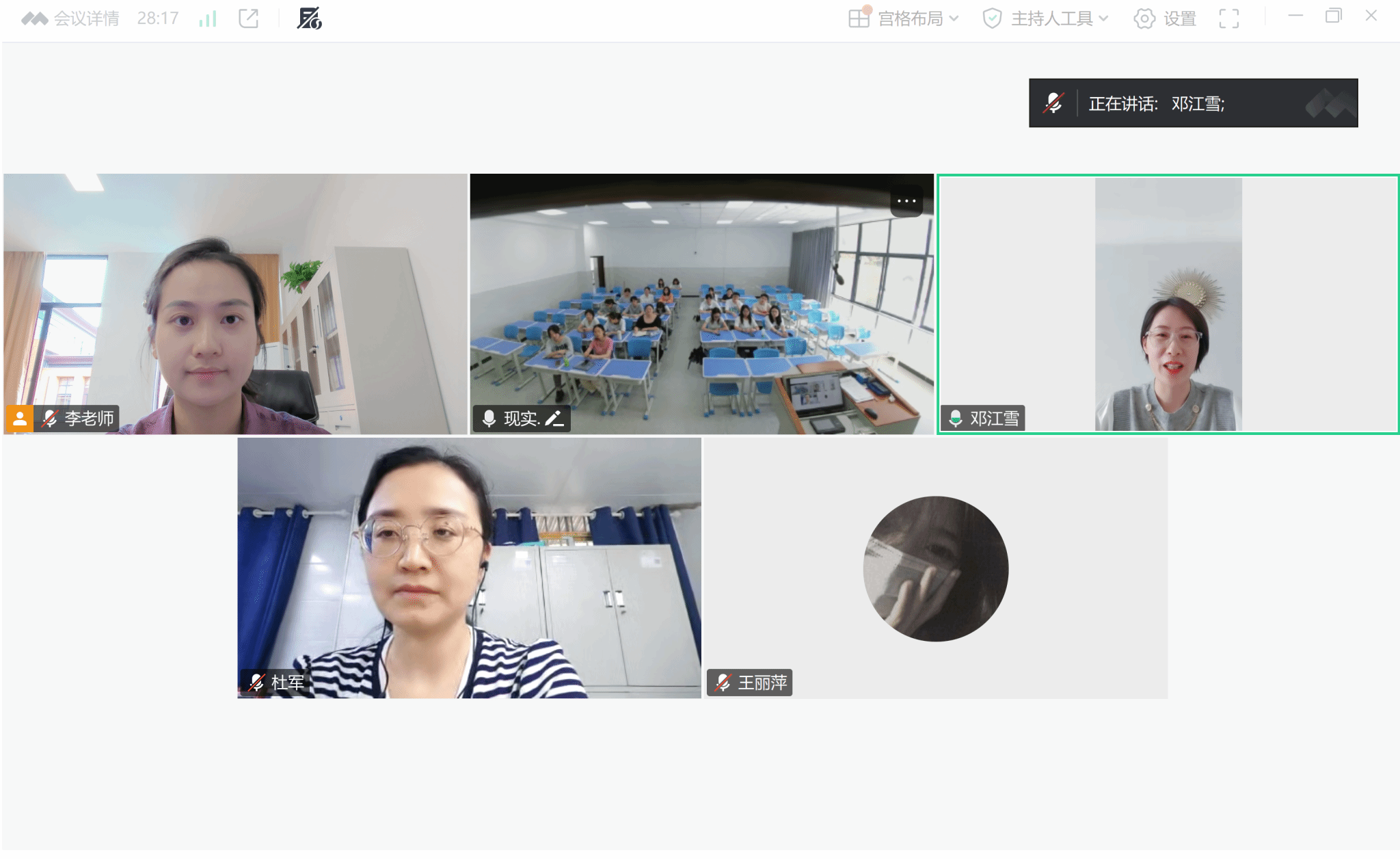Select the classroom video tile of 现实

click(701, 304)
